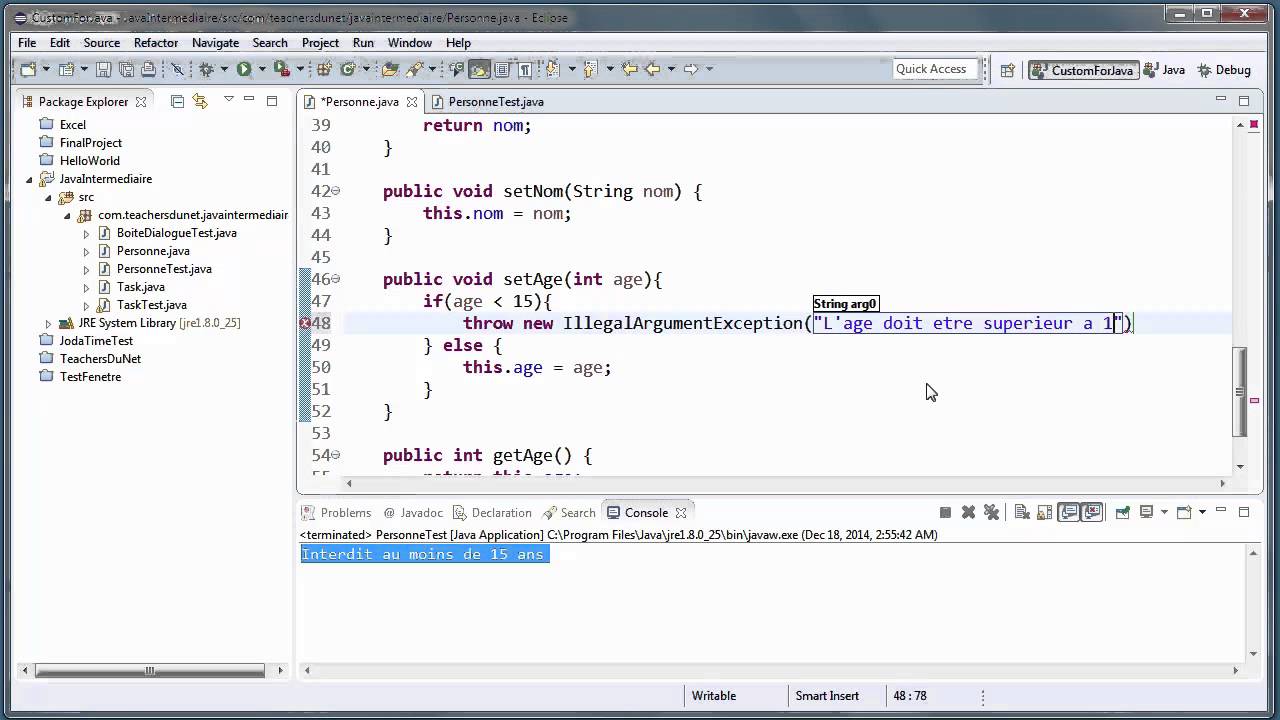Click the Previous Annotation toolbar icon
Image resolution: width=1280 pixels, height=720 pixels.
[589, 69]
